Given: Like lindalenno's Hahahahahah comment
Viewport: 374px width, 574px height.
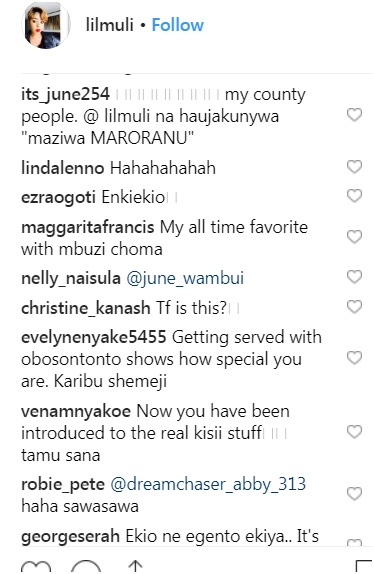Looking at the screenshot, I should pyautogui.click(x=354, y=167).
